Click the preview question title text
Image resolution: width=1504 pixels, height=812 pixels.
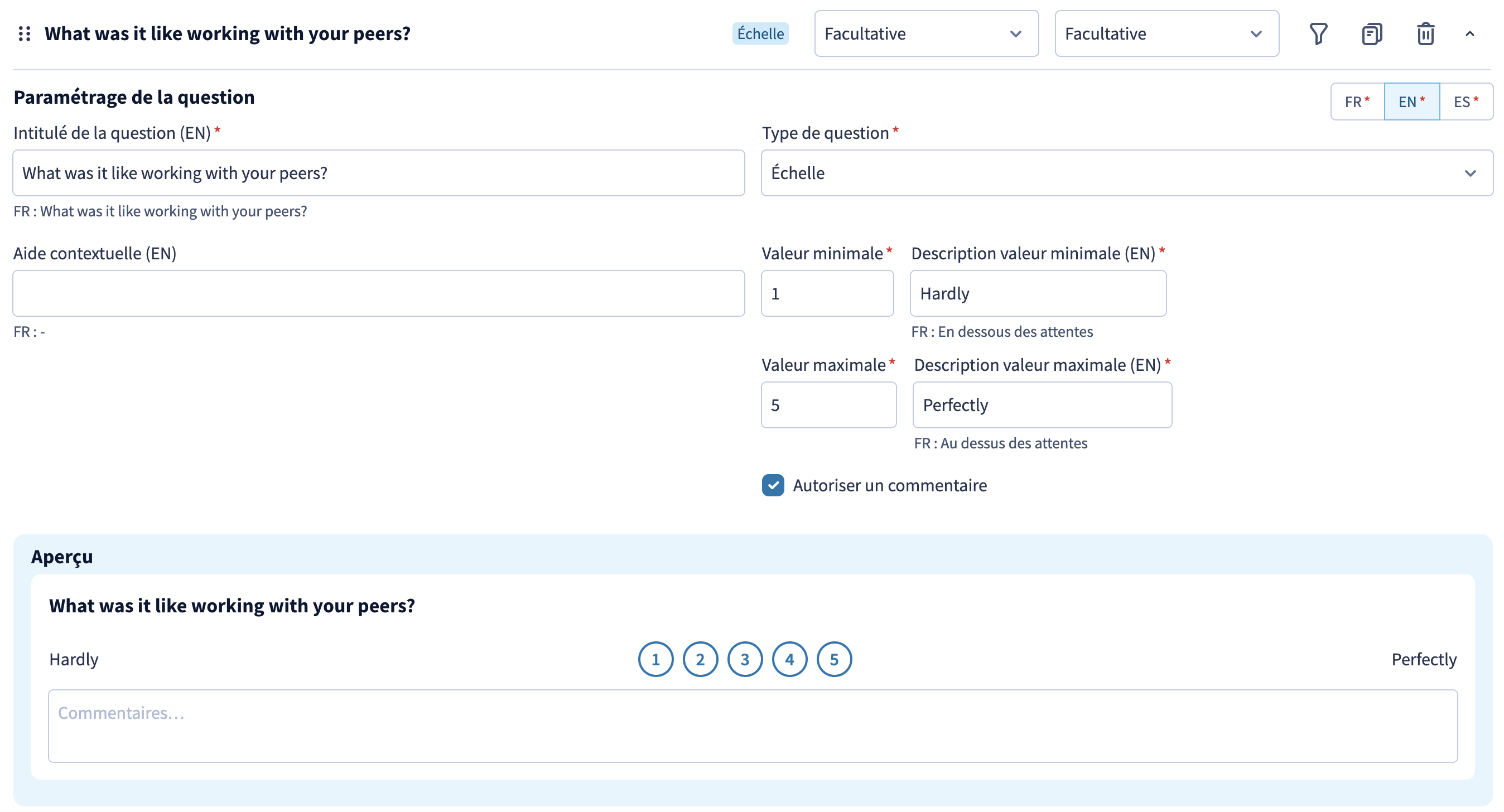point(232,606)
